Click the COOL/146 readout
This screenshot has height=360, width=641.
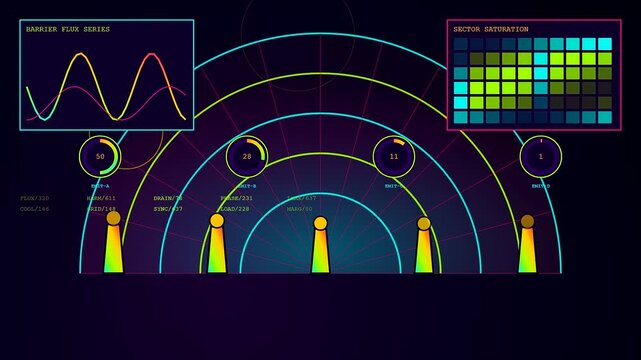point(35,209)
